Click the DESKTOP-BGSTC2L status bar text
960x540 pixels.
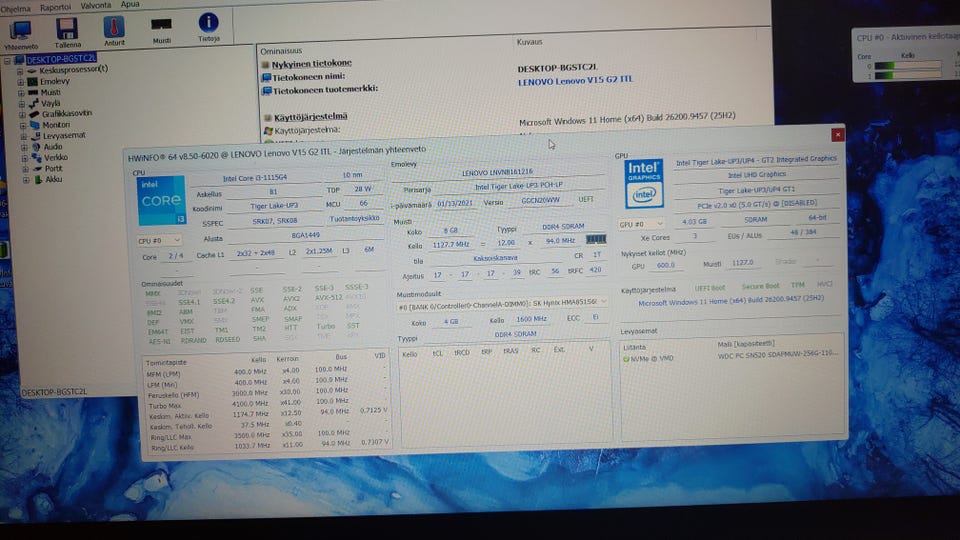tap(54, 392)
